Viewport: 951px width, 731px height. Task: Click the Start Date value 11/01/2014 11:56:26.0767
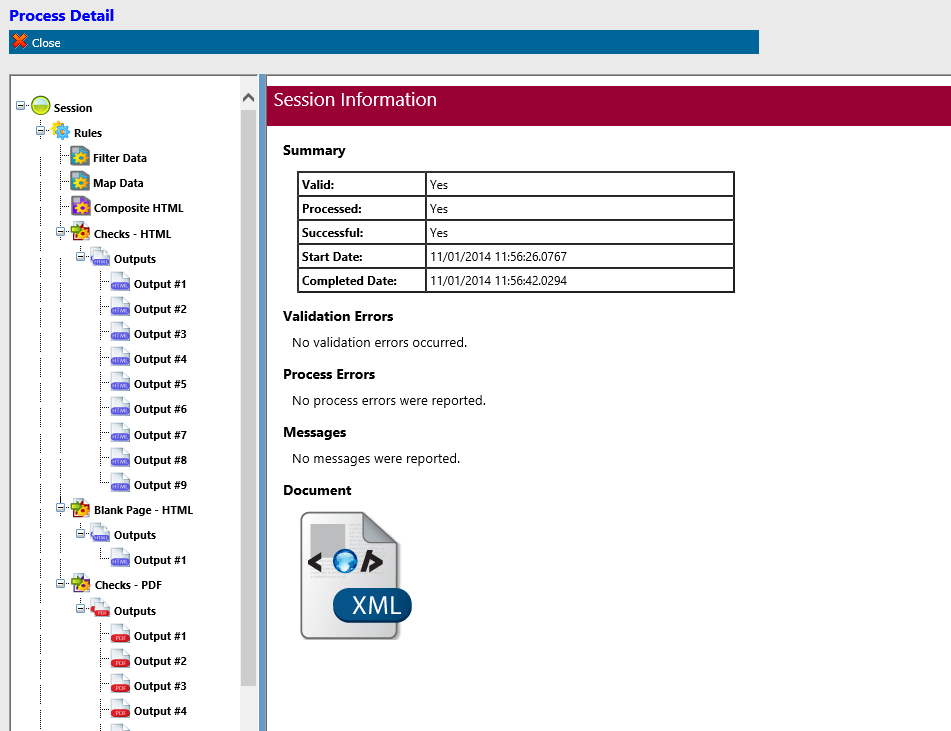[499, 257]
